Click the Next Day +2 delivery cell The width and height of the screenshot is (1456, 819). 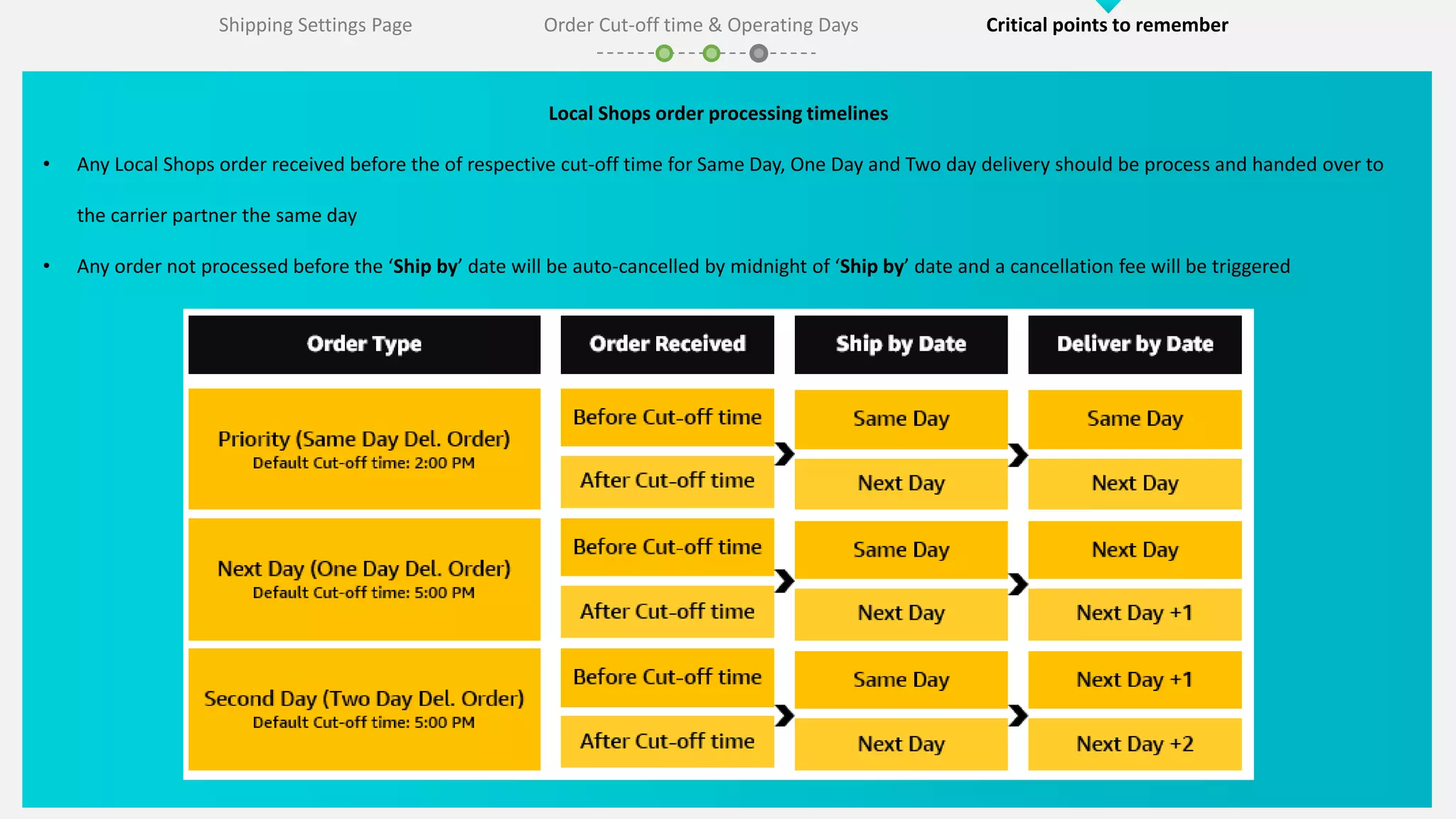(1135, 744)
